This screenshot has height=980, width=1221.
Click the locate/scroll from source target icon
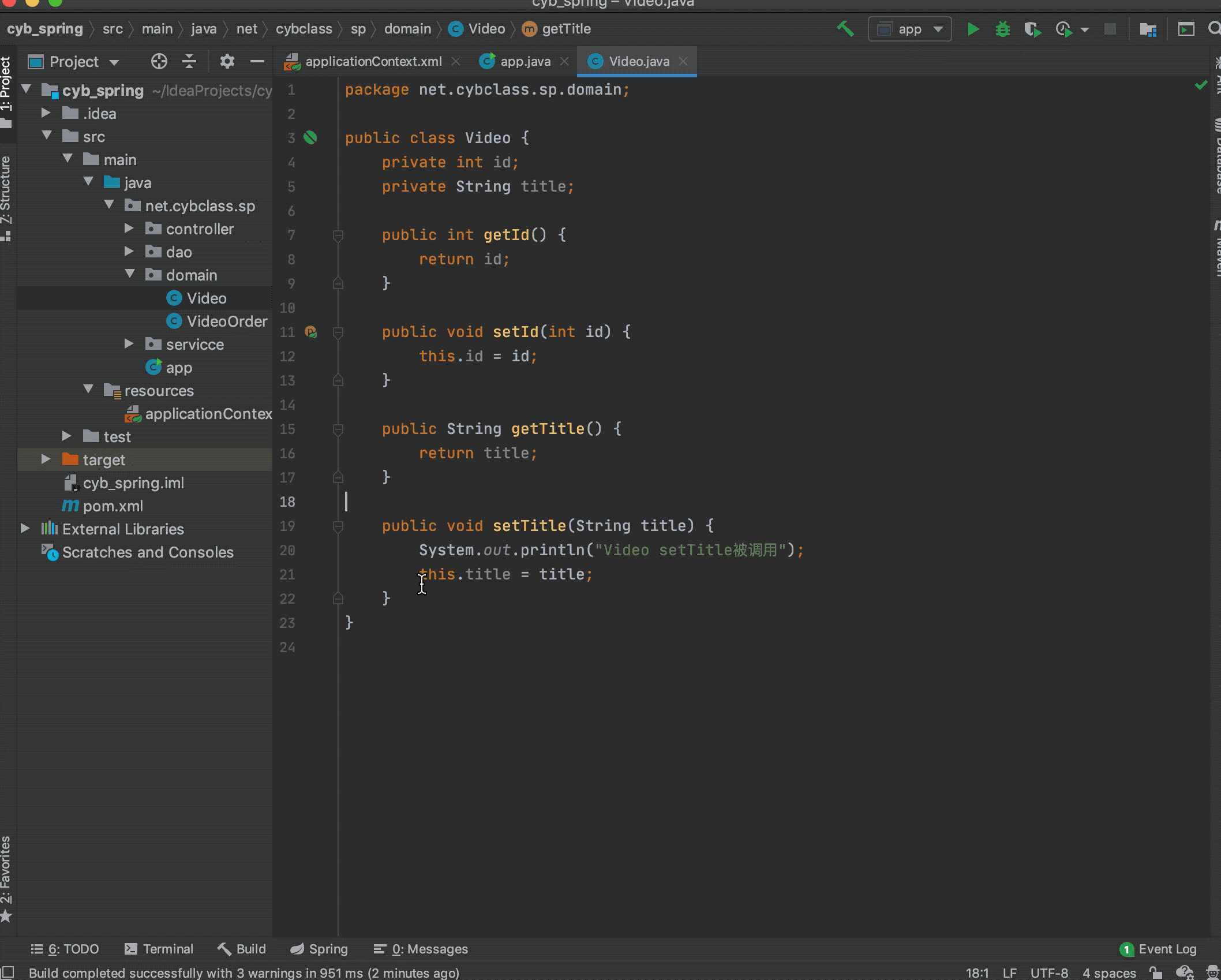pyautogui.click(x=159, y=61)
